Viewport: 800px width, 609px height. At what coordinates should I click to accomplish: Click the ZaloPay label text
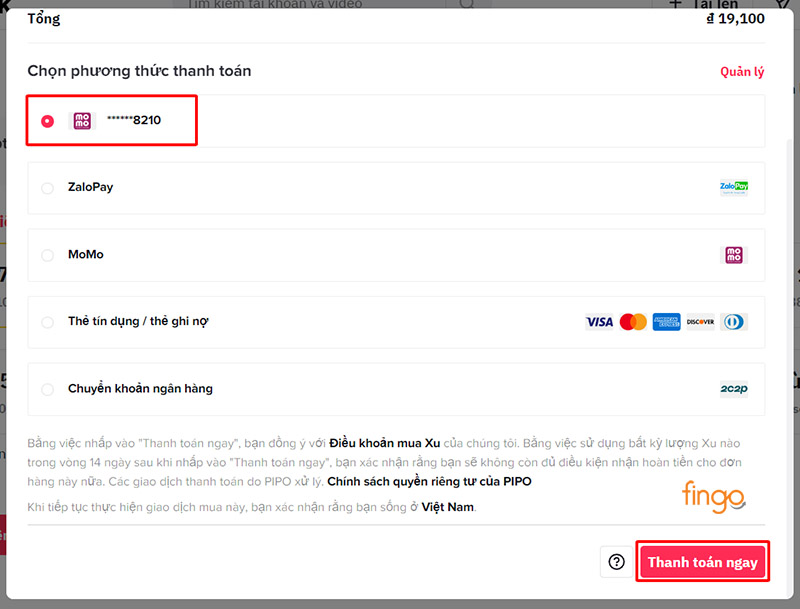pos(90,187)
